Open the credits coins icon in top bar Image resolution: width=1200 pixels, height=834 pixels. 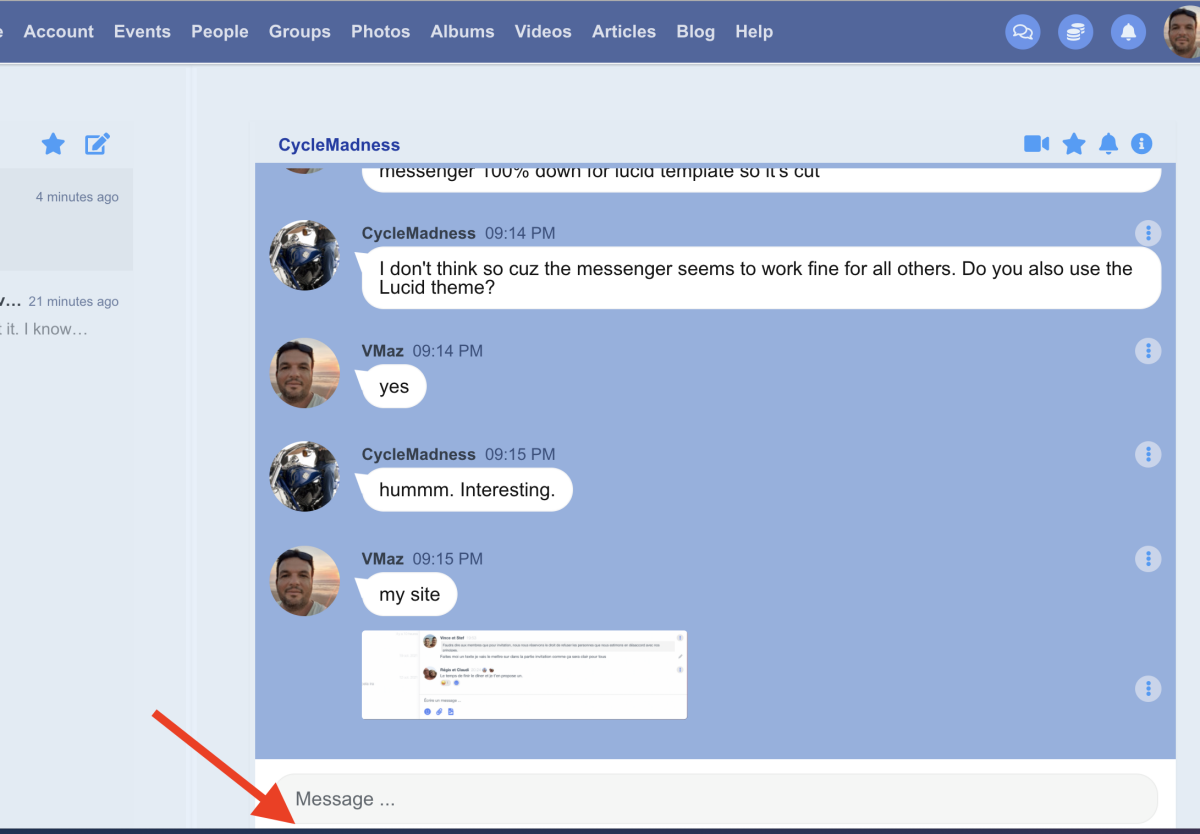click(x=1075, y=32)
